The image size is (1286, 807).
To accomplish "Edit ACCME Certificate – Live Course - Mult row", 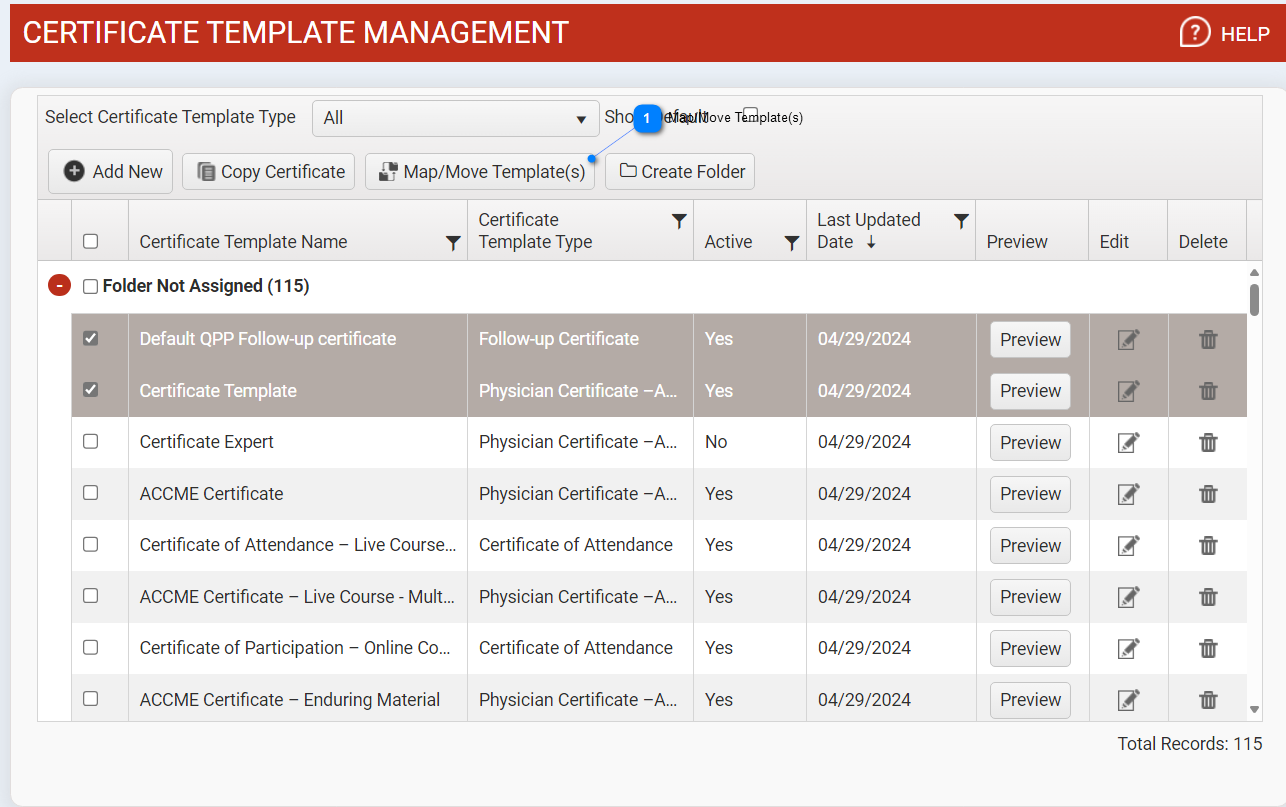I will click(x=1128, y=597).
